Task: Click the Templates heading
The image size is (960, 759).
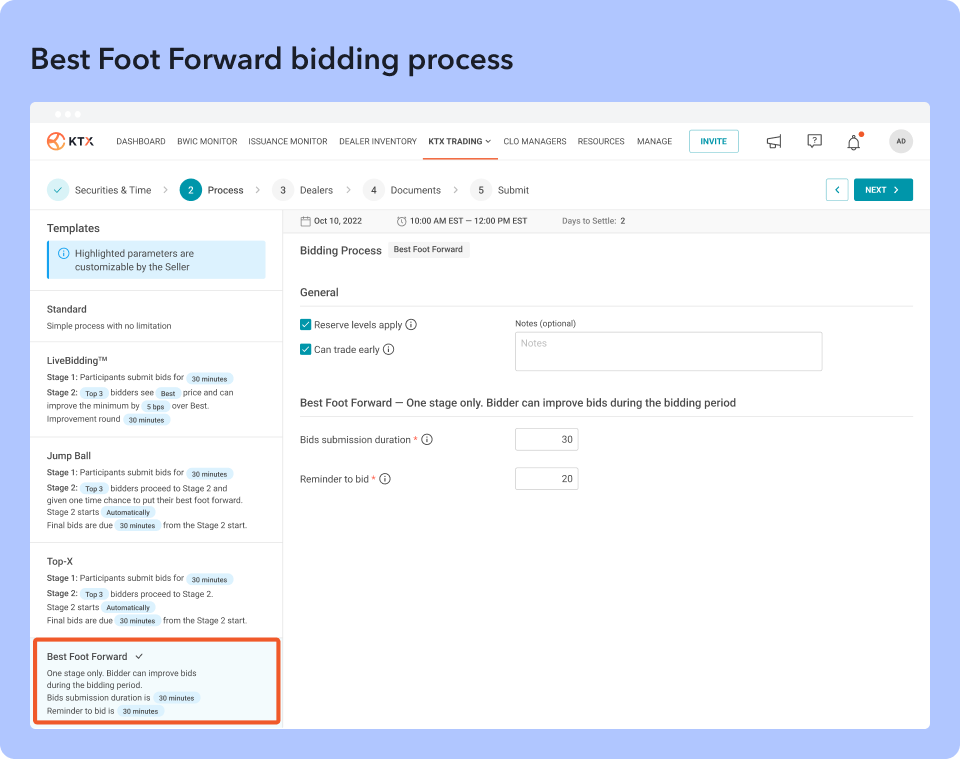Action: (x=73, y=228)
